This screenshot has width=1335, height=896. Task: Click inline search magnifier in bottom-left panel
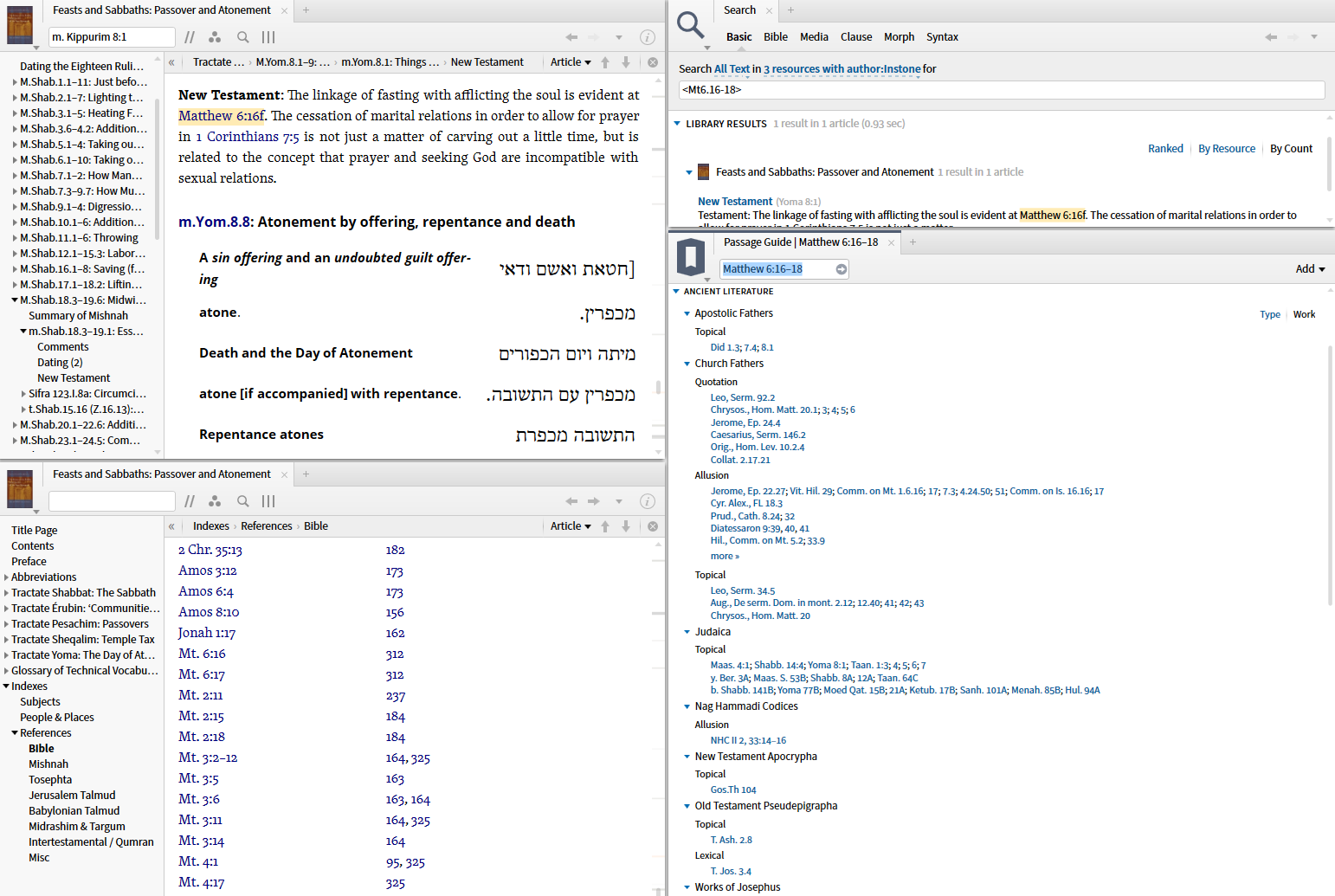pos(243,501)
